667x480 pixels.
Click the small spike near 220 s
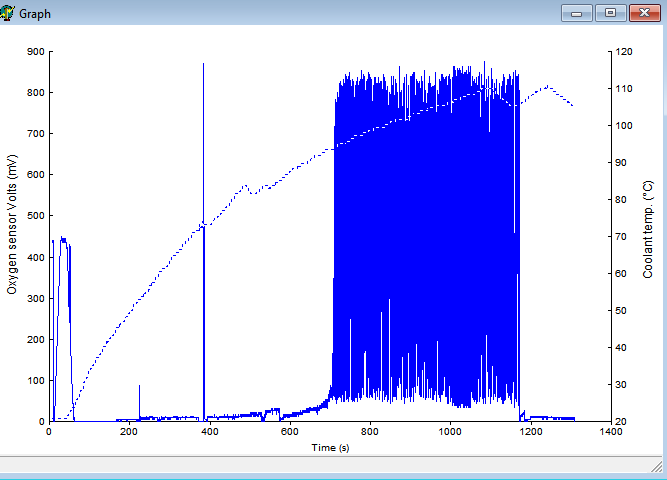point(139,402)
